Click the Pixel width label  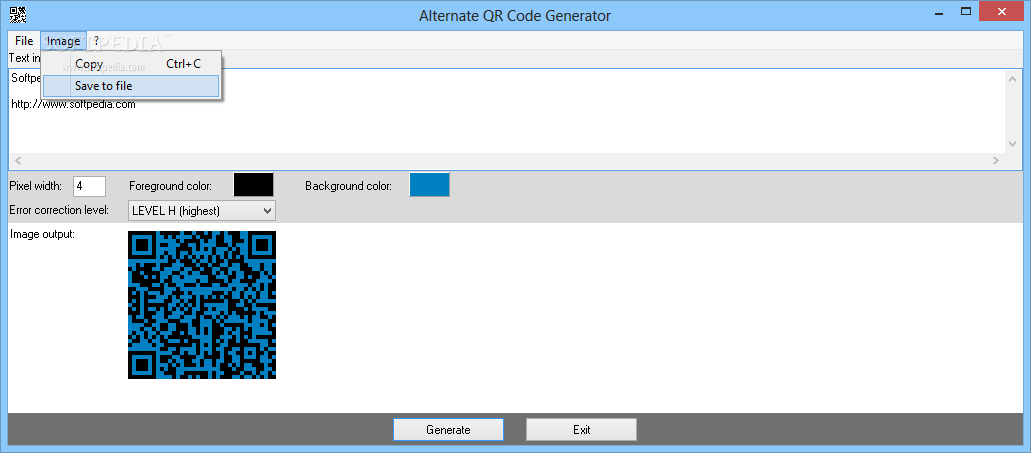click(x=36, y=186)
